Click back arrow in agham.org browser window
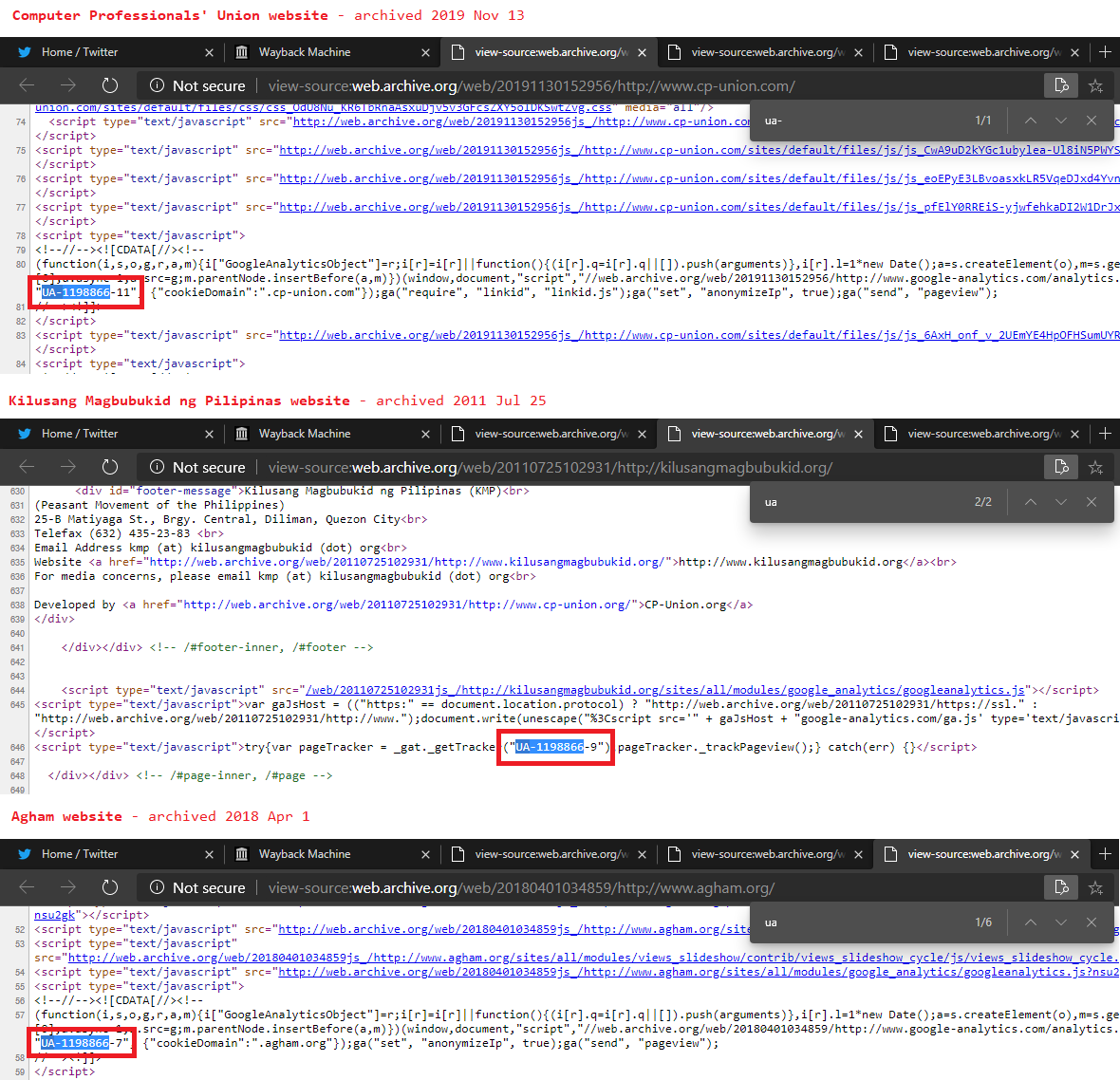The width and height of the screenshot is (1120, 1080). pos(28,887)
